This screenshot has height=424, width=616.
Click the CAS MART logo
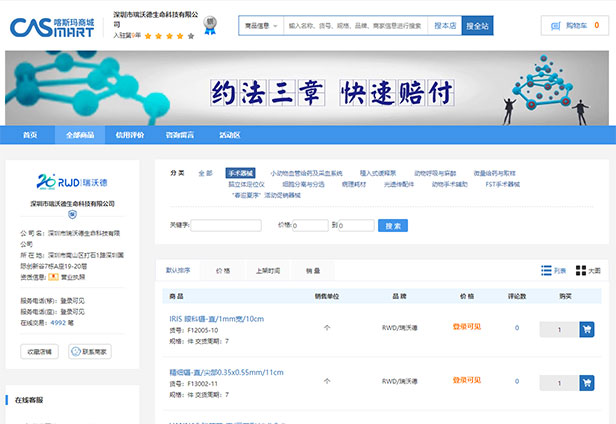coord(51,25)
